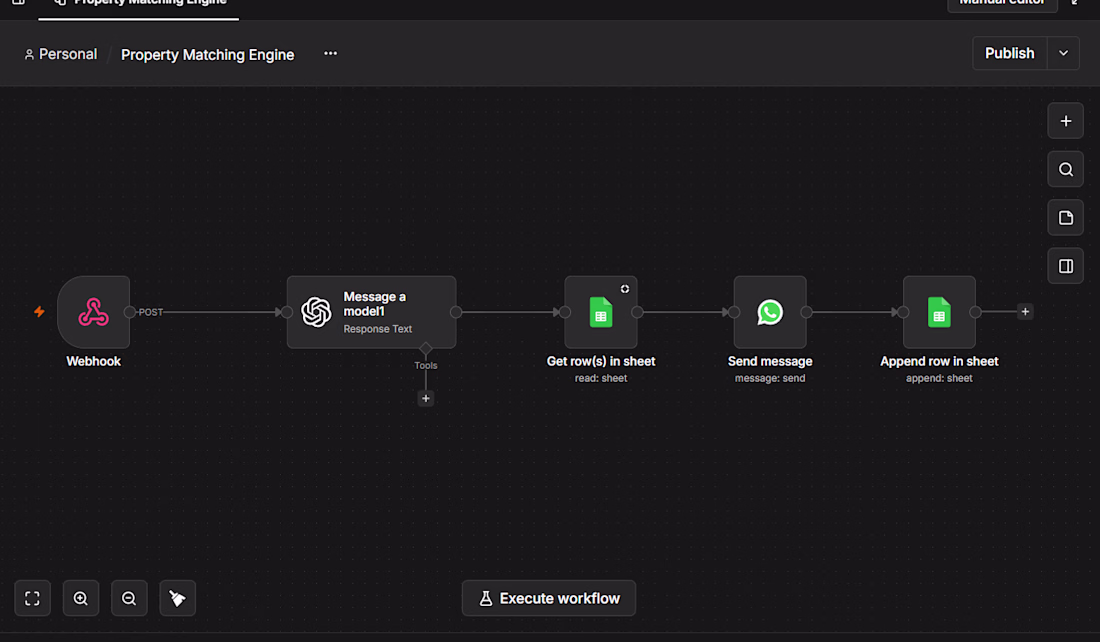
Task: Fit the workflow to view
Action: pos(32,598)
